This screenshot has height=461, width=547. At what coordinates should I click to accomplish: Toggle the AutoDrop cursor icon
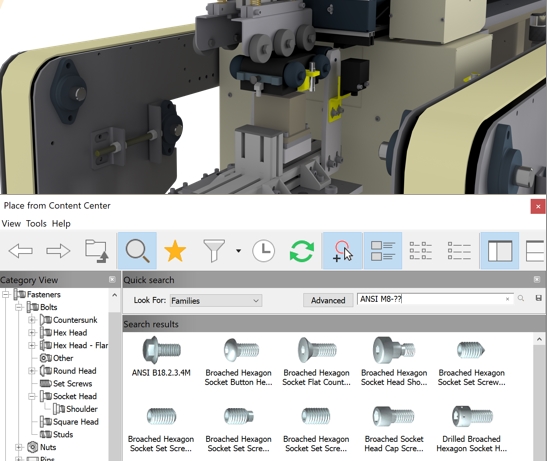click(343, 251)
